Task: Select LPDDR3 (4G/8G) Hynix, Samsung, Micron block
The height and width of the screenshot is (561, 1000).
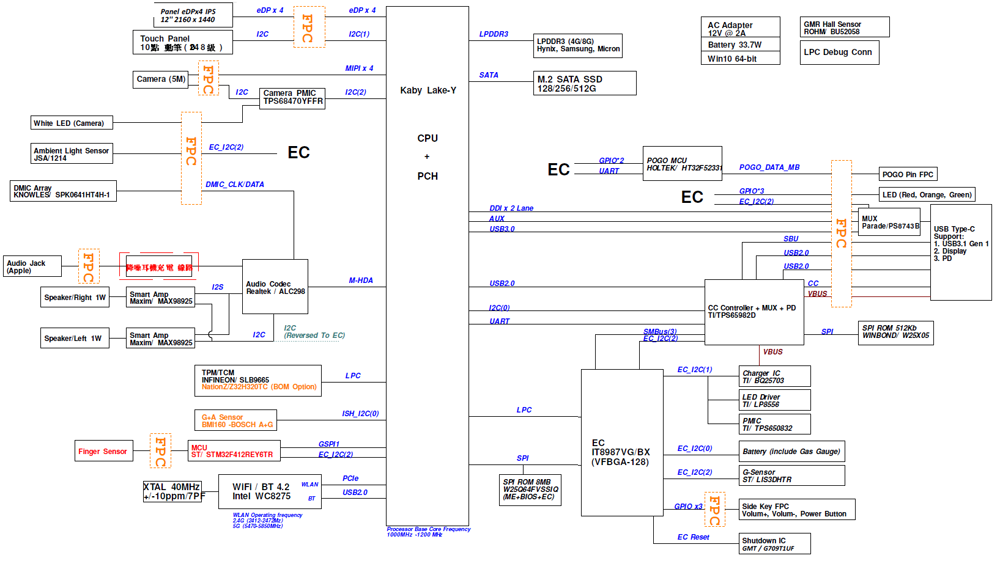Action: pos(578,45)
